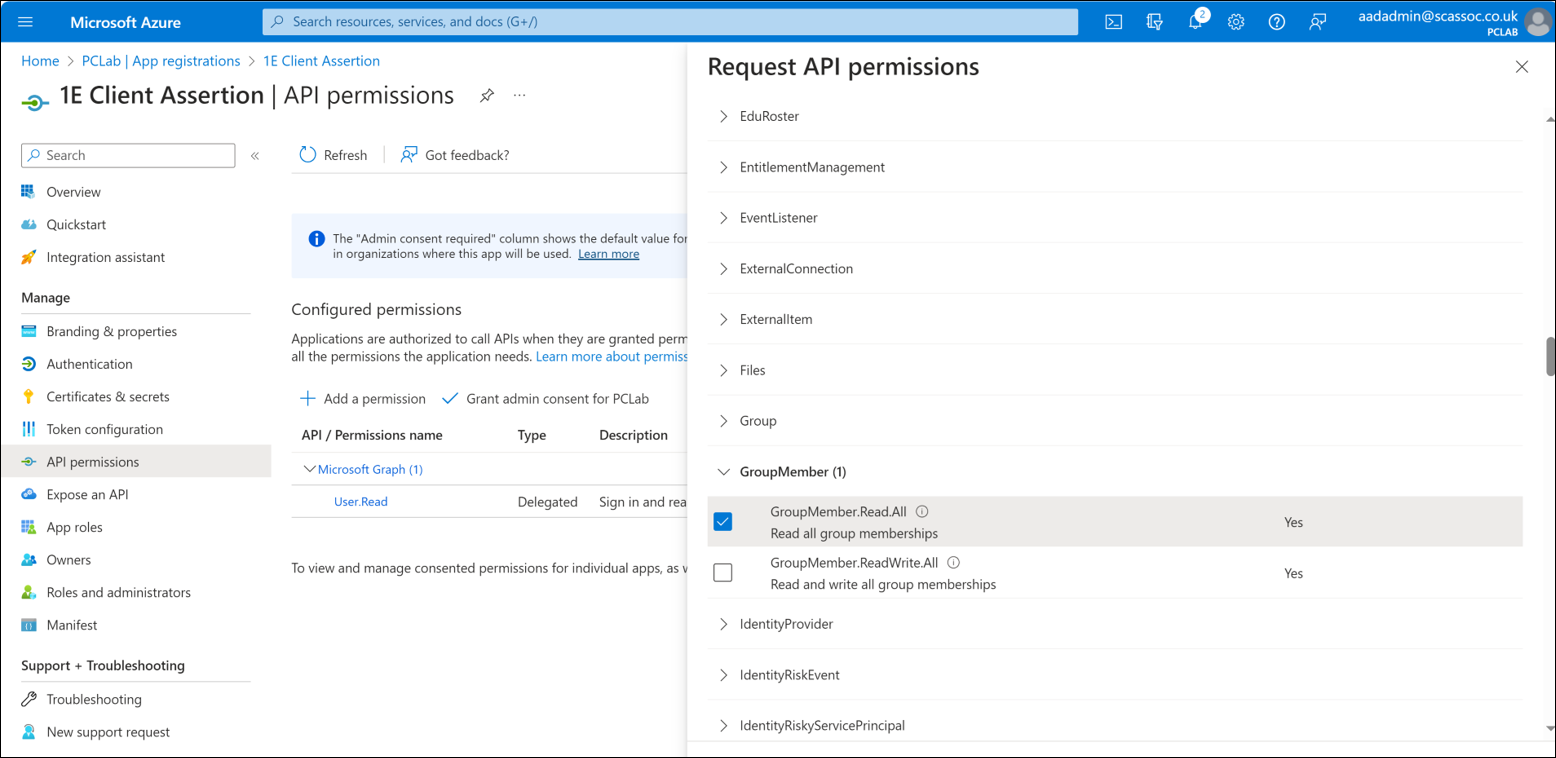1556x758 pixels.
Task: Click info icon beside GroupMember.Read.All
Action: (x=922, y=512)
